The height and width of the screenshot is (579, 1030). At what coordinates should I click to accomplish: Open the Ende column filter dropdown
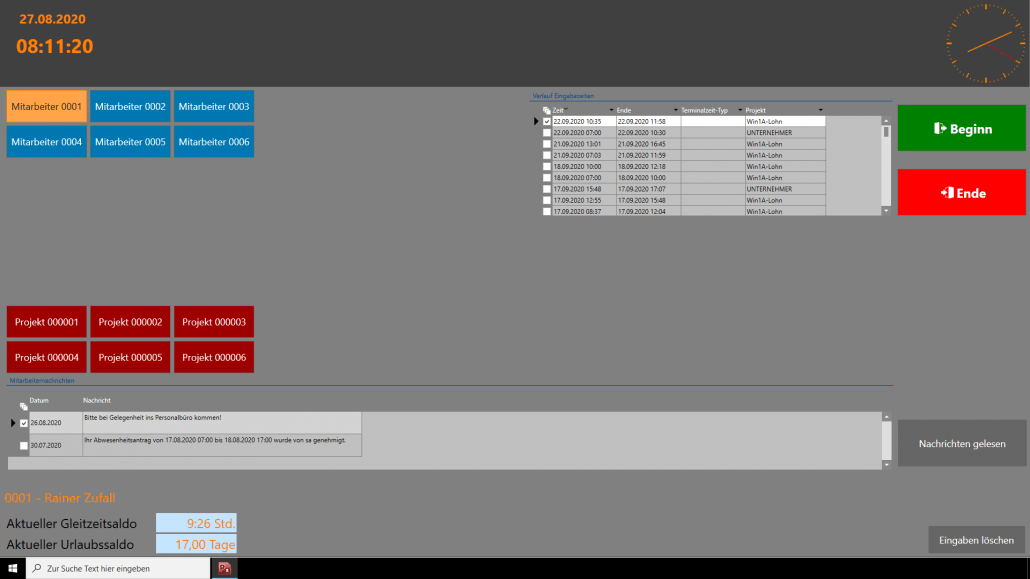676,110
